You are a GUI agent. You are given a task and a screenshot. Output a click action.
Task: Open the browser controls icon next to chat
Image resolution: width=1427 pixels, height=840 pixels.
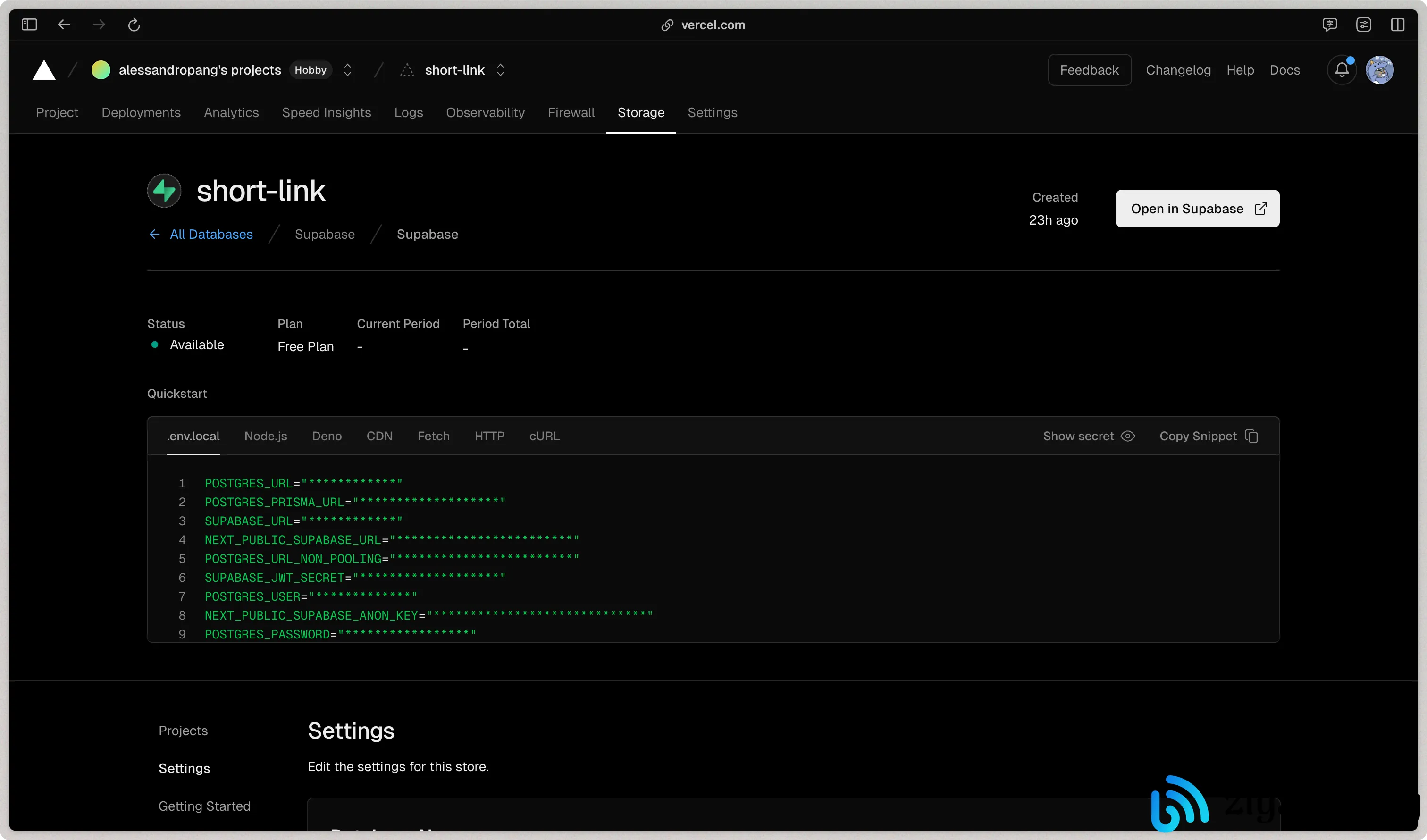pyautogui.click(x=1364, y=25)
